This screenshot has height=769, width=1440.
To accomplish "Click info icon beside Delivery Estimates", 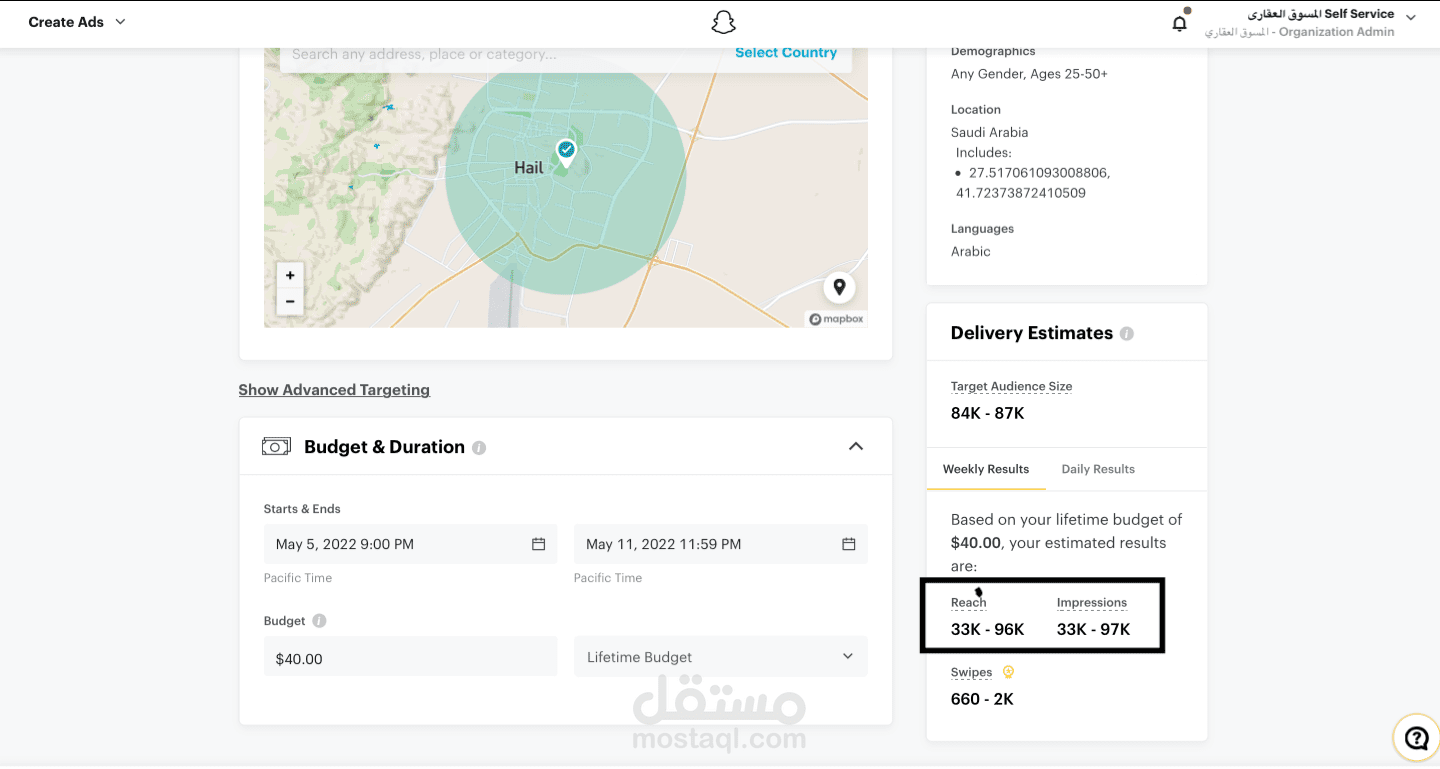I will (x=1127, y=334).
